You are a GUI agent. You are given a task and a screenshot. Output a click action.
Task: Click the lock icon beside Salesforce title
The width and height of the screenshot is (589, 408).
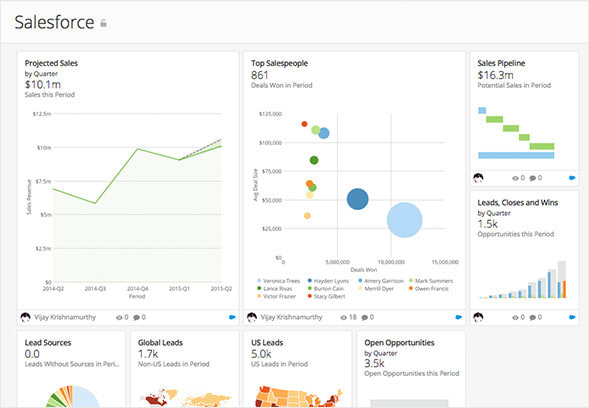pos(103,23)
